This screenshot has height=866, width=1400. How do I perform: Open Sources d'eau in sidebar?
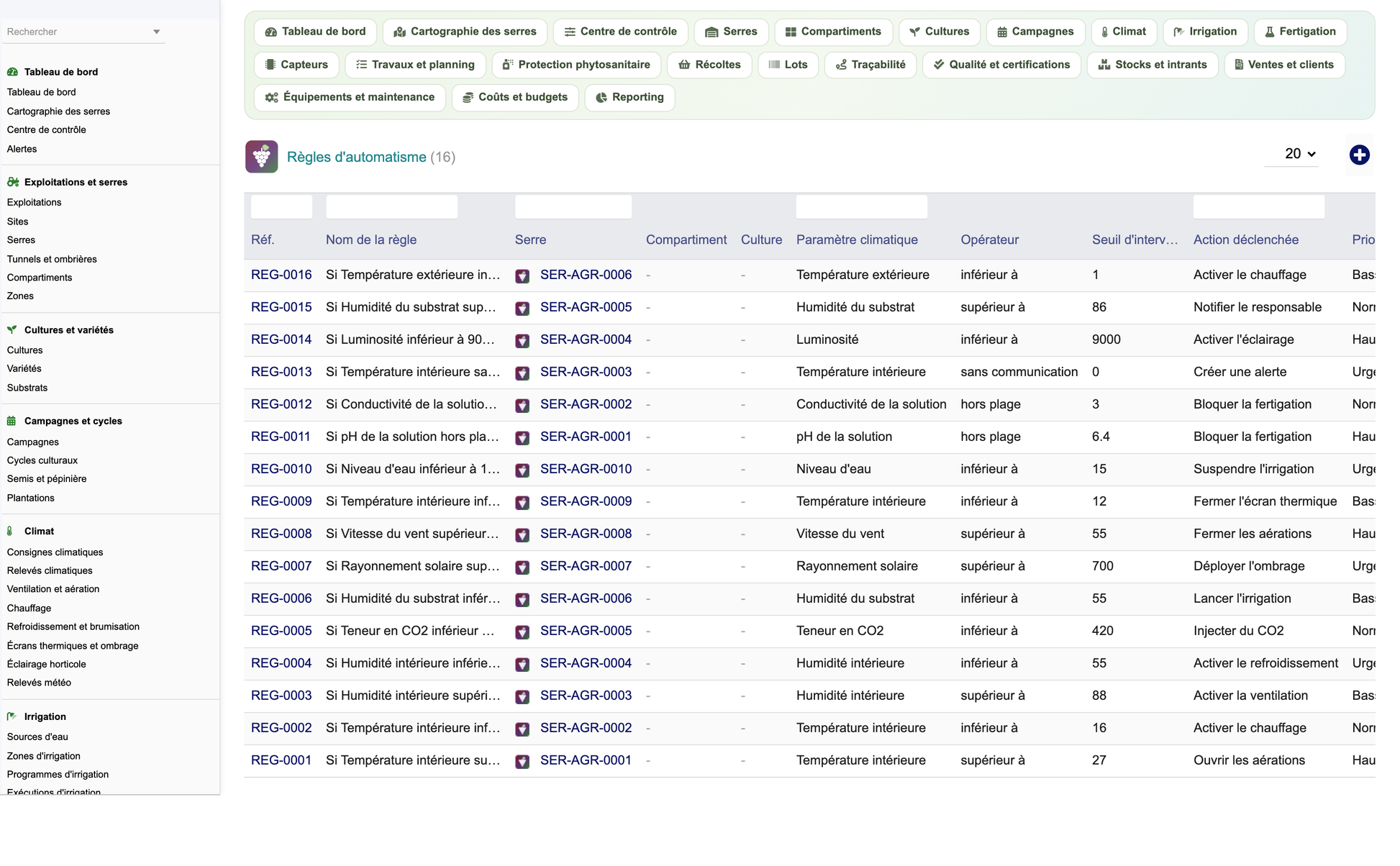click(x=37, y=737)
